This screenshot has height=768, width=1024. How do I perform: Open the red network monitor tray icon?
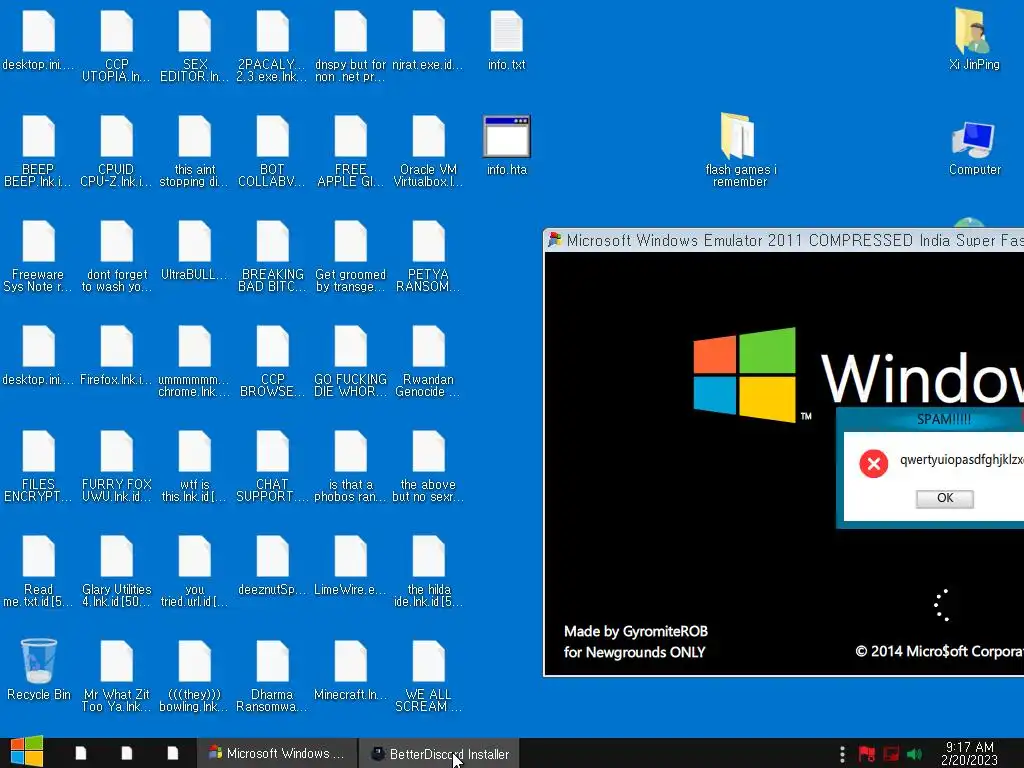click(891, 754)
